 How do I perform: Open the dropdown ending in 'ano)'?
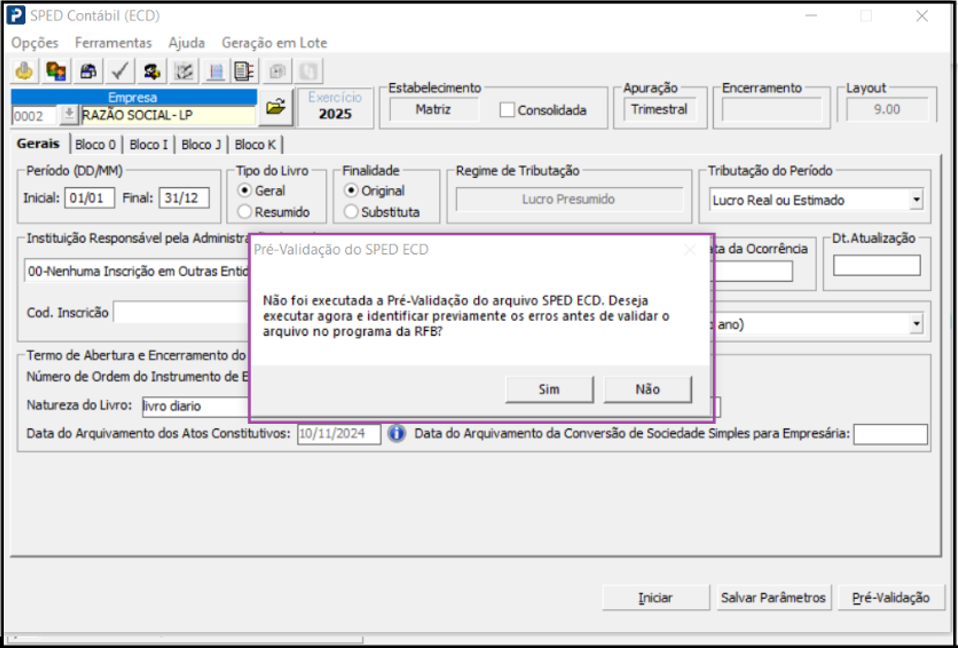click(915, 324)
